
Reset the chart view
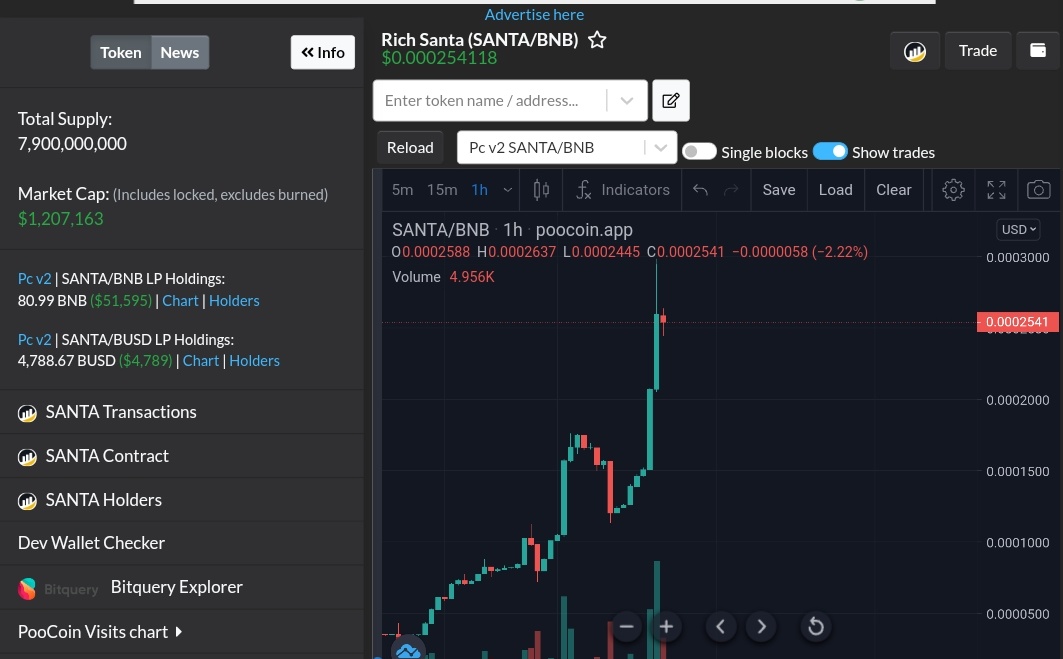(x=816, y=626)
